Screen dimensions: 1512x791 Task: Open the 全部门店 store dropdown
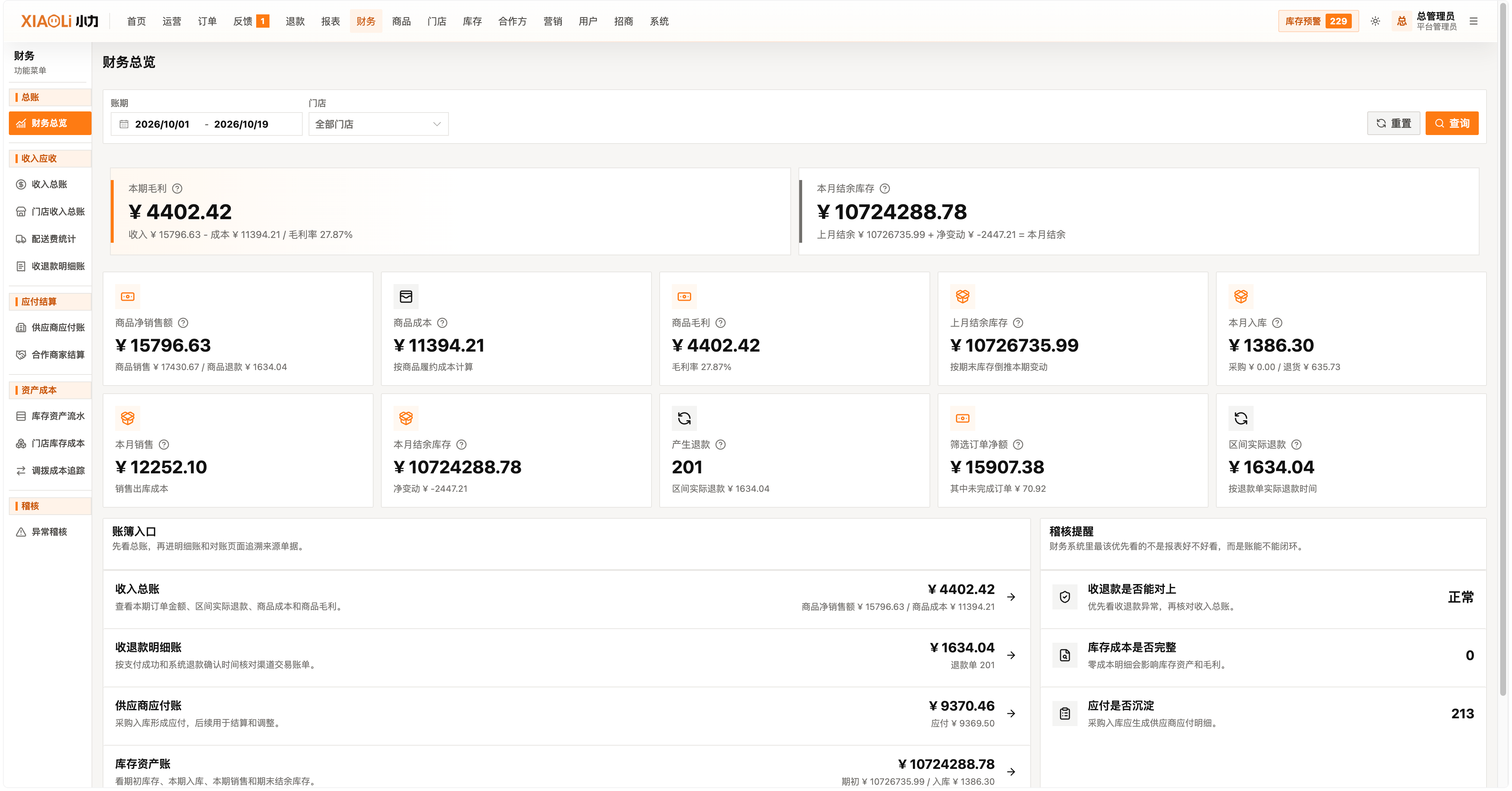tap(379, 124)
